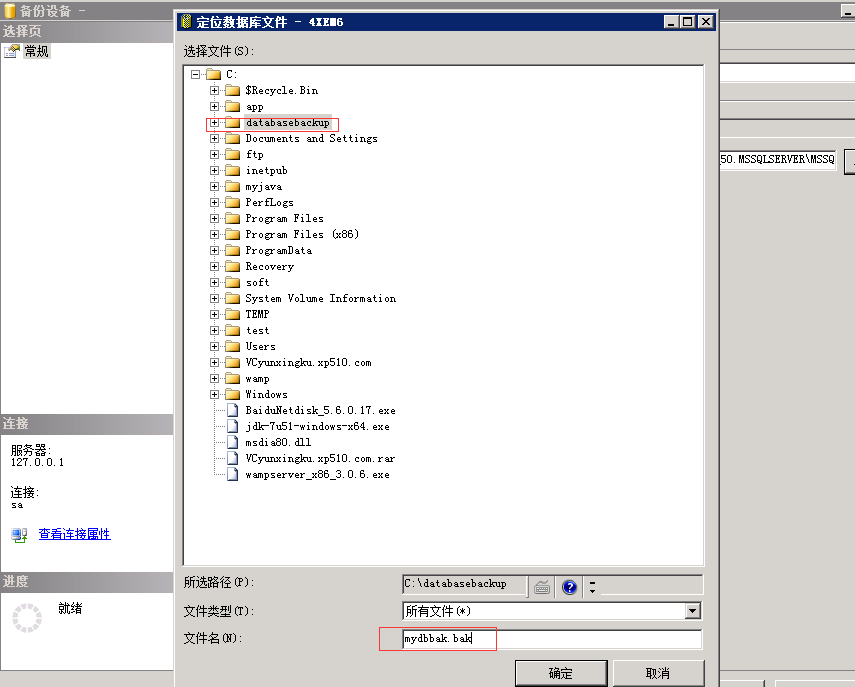Click the 所选路径 path field
Viewport: 855px width, 687px height.
pos(465,584)
